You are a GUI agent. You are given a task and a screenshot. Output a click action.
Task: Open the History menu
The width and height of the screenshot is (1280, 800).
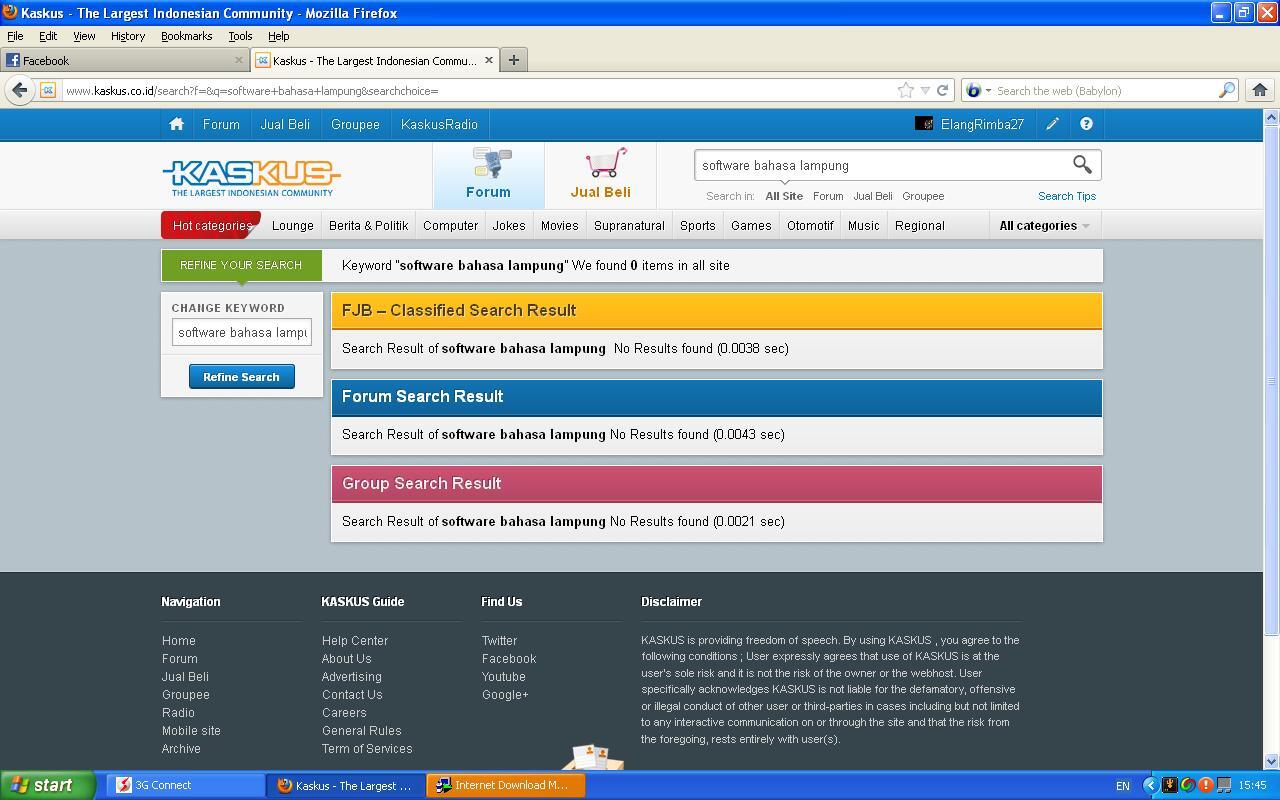coord(127,36)
